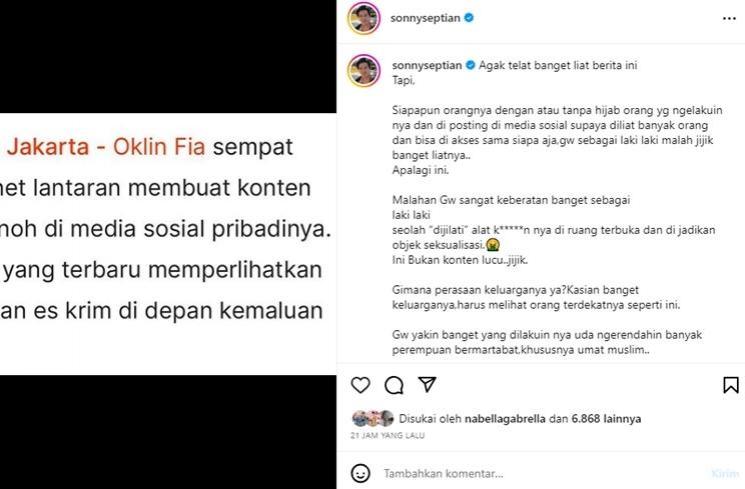This screenshot has width=745, height=489.
Task: Open the emoji picker smiley icon
Action: pos(361,473)
